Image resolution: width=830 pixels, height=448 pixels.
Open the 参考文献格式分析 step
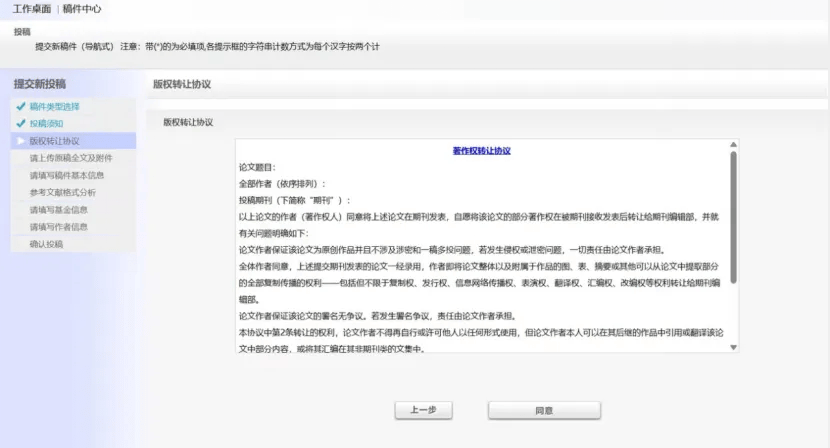(62, 192)
